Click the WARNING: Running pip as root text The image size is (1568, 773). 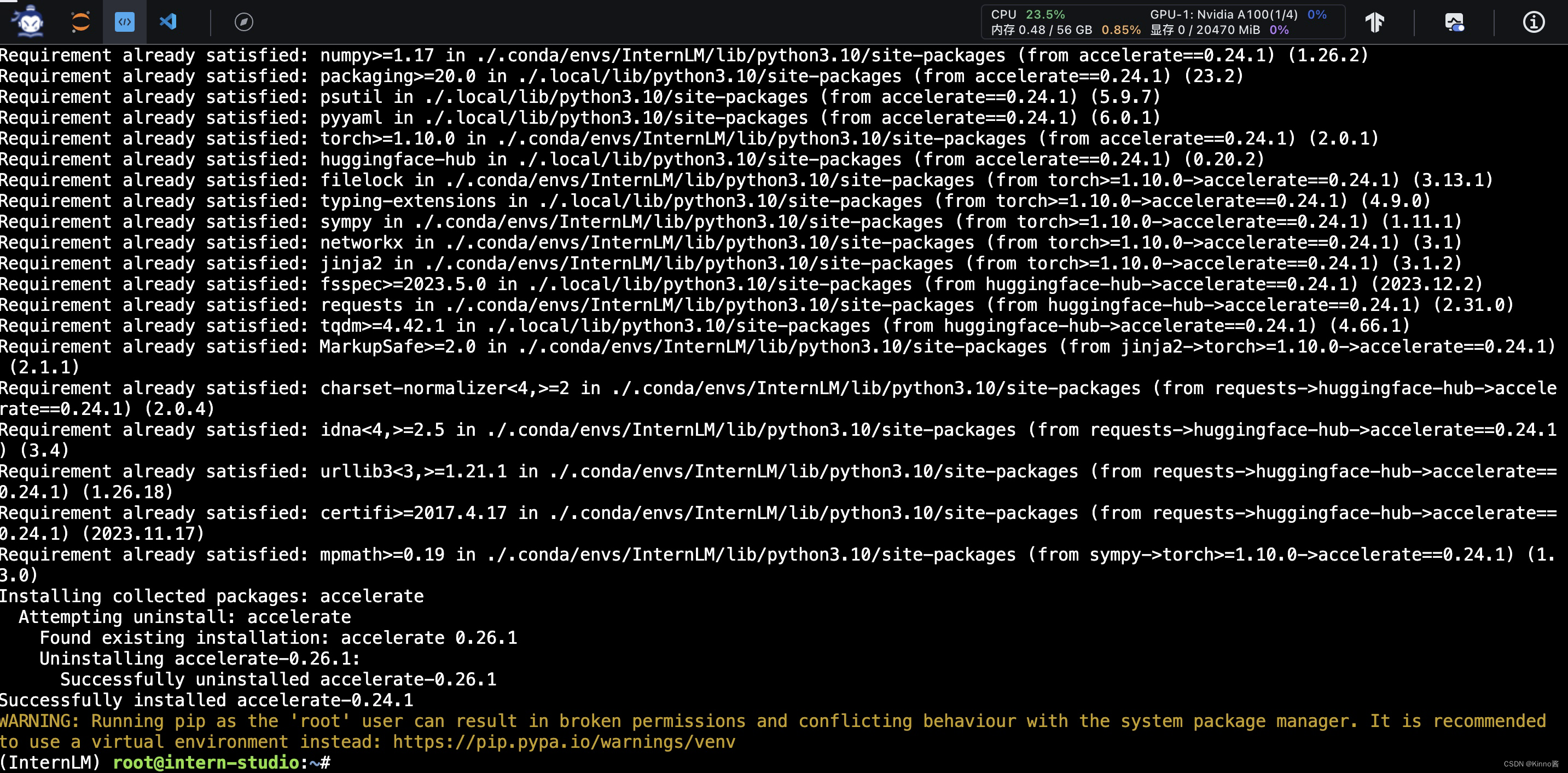(773, 731)
